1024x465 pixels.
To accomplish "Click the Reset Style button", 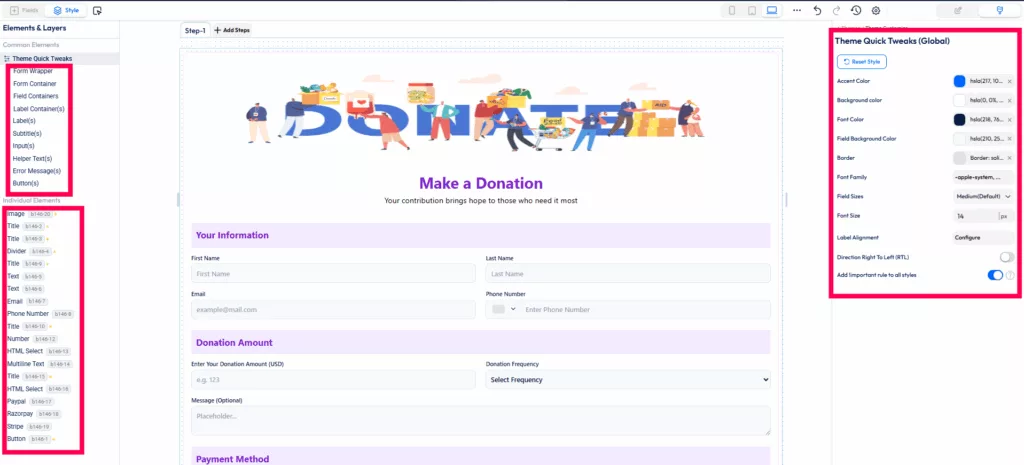I will (x=863, y=62).
